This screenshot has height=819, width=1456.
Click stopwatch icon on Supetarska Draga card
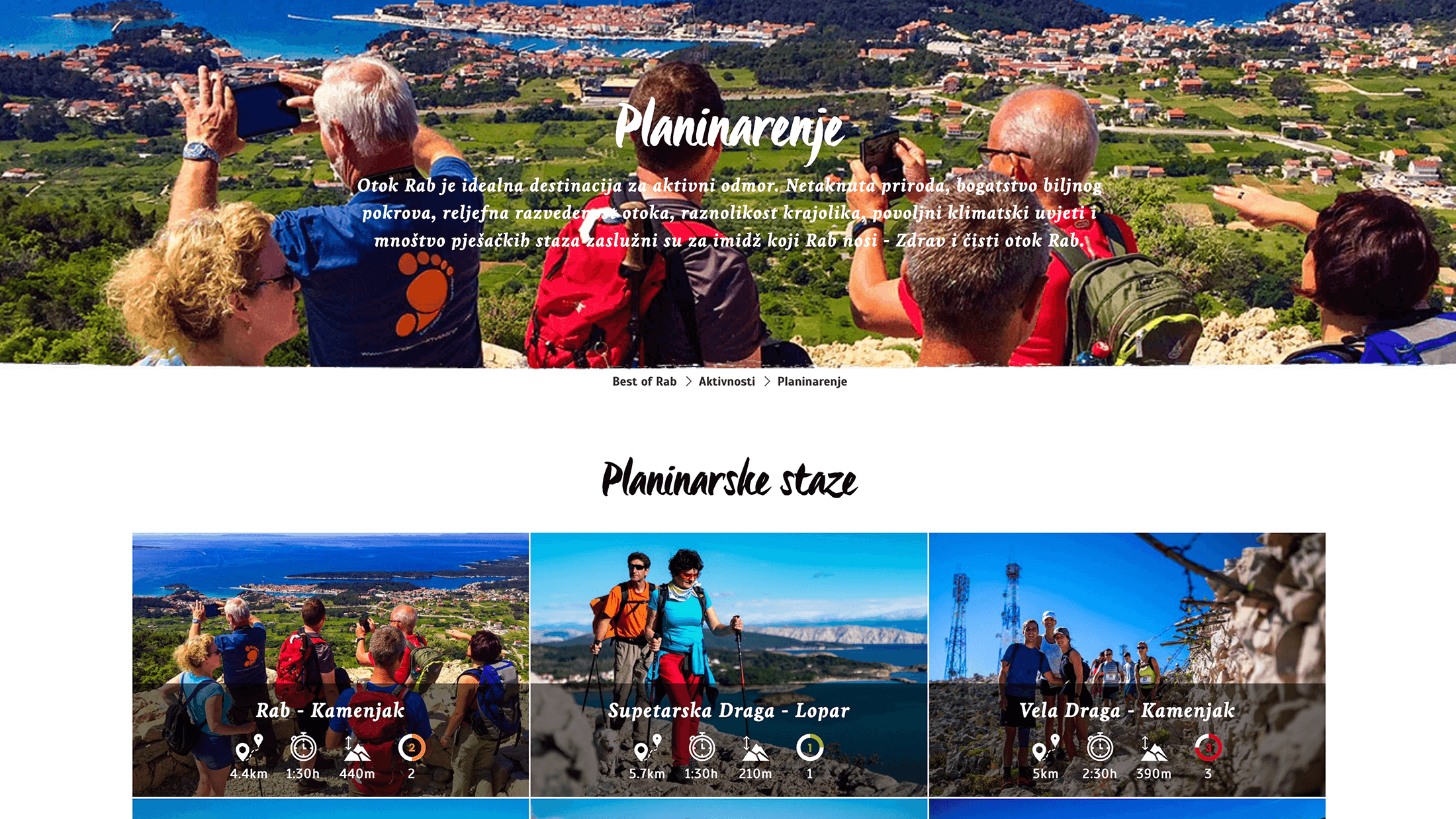[702, 748]
